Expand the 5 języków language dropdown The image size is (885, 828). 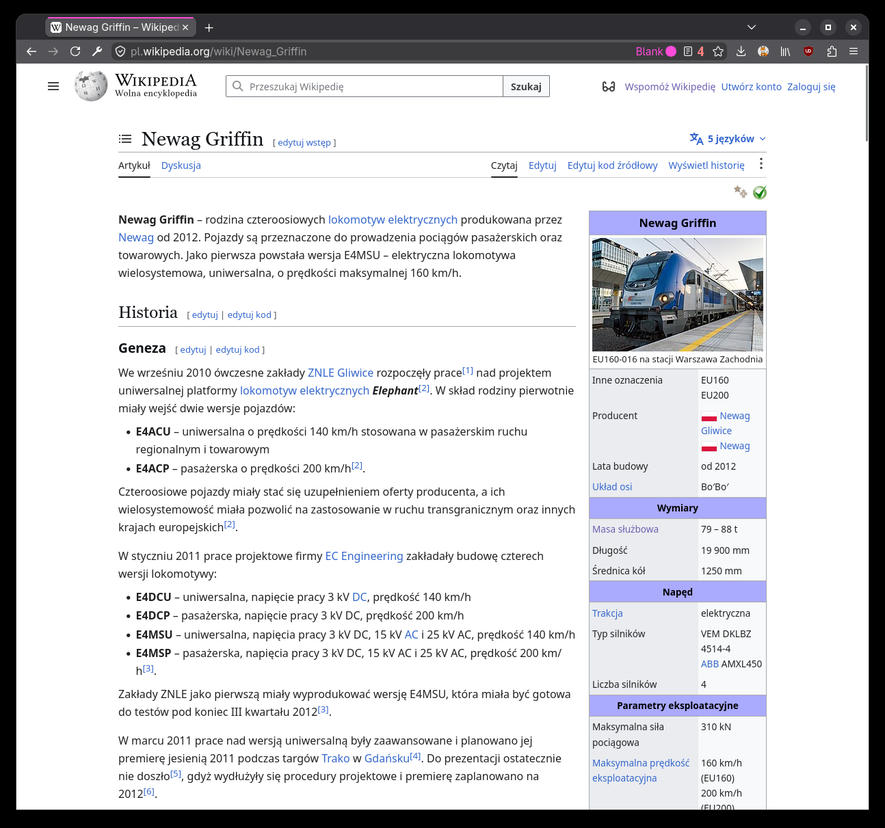point(728,139)
